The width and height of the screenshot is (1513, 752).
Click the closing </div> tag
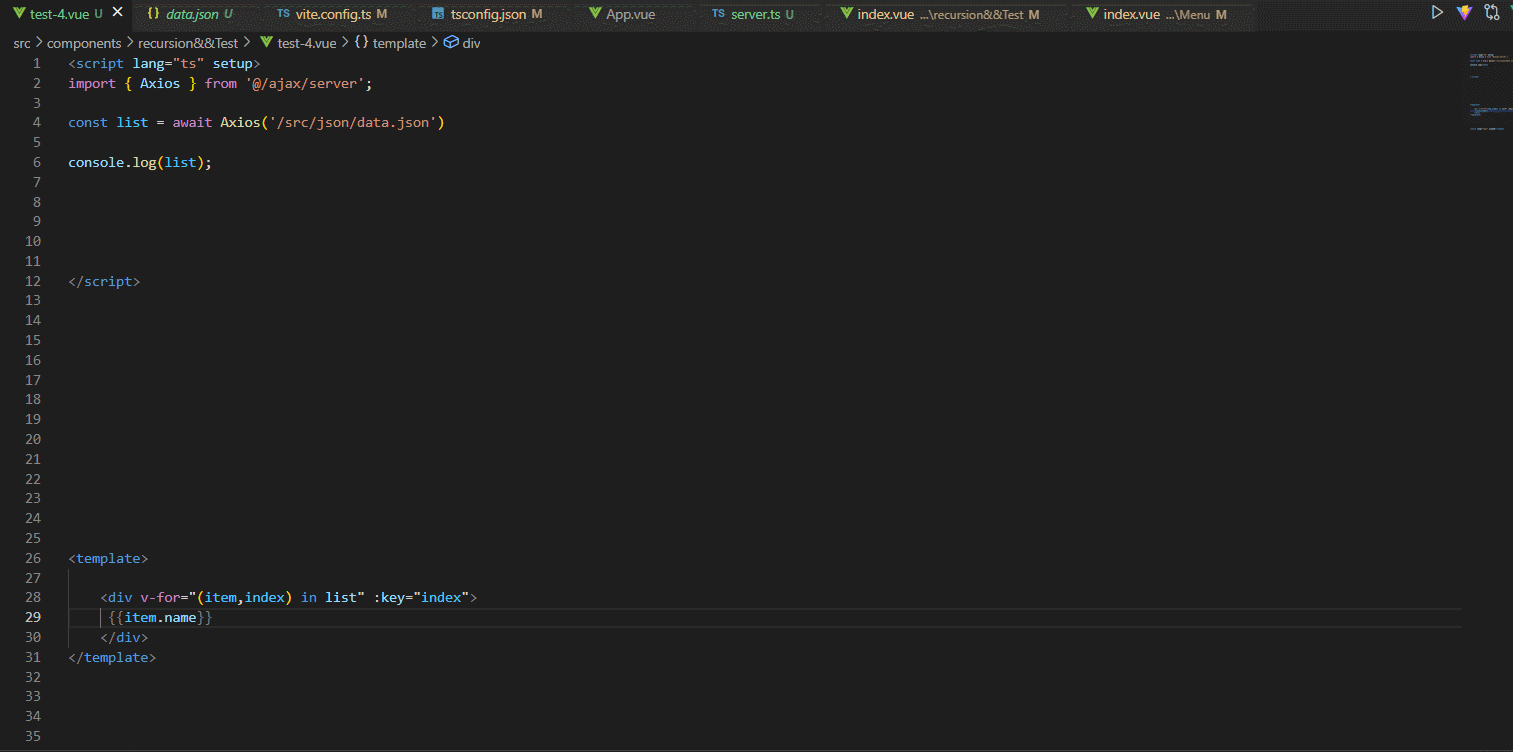124,637
